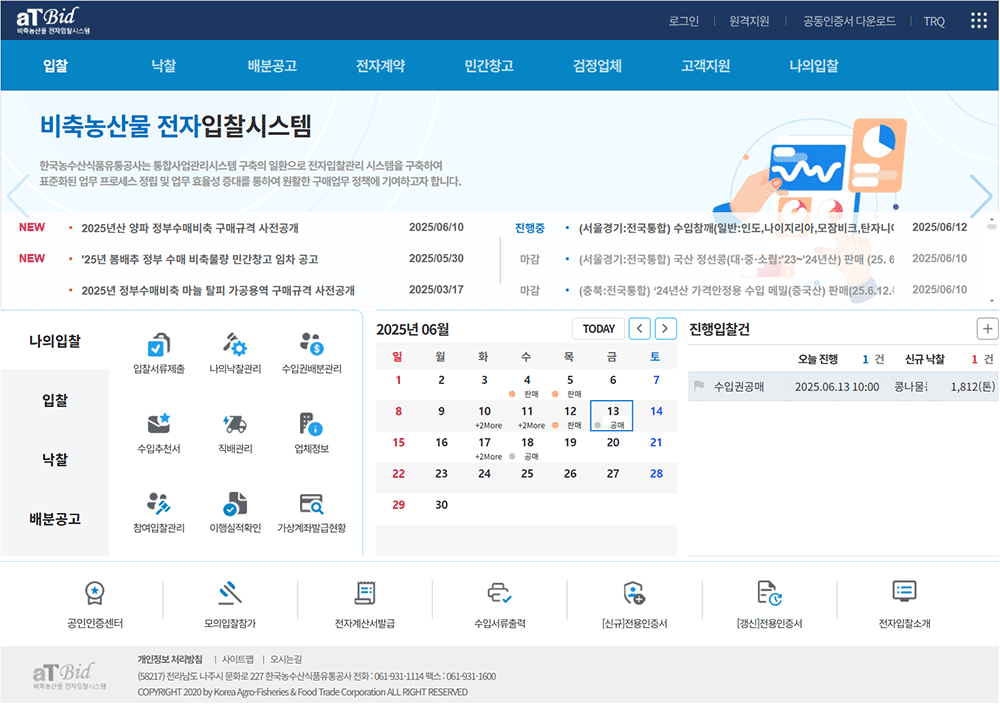Open the 공인인증센터 badge icon
Viewport: 1000px width, 706px height.
[x=95, y=594]
